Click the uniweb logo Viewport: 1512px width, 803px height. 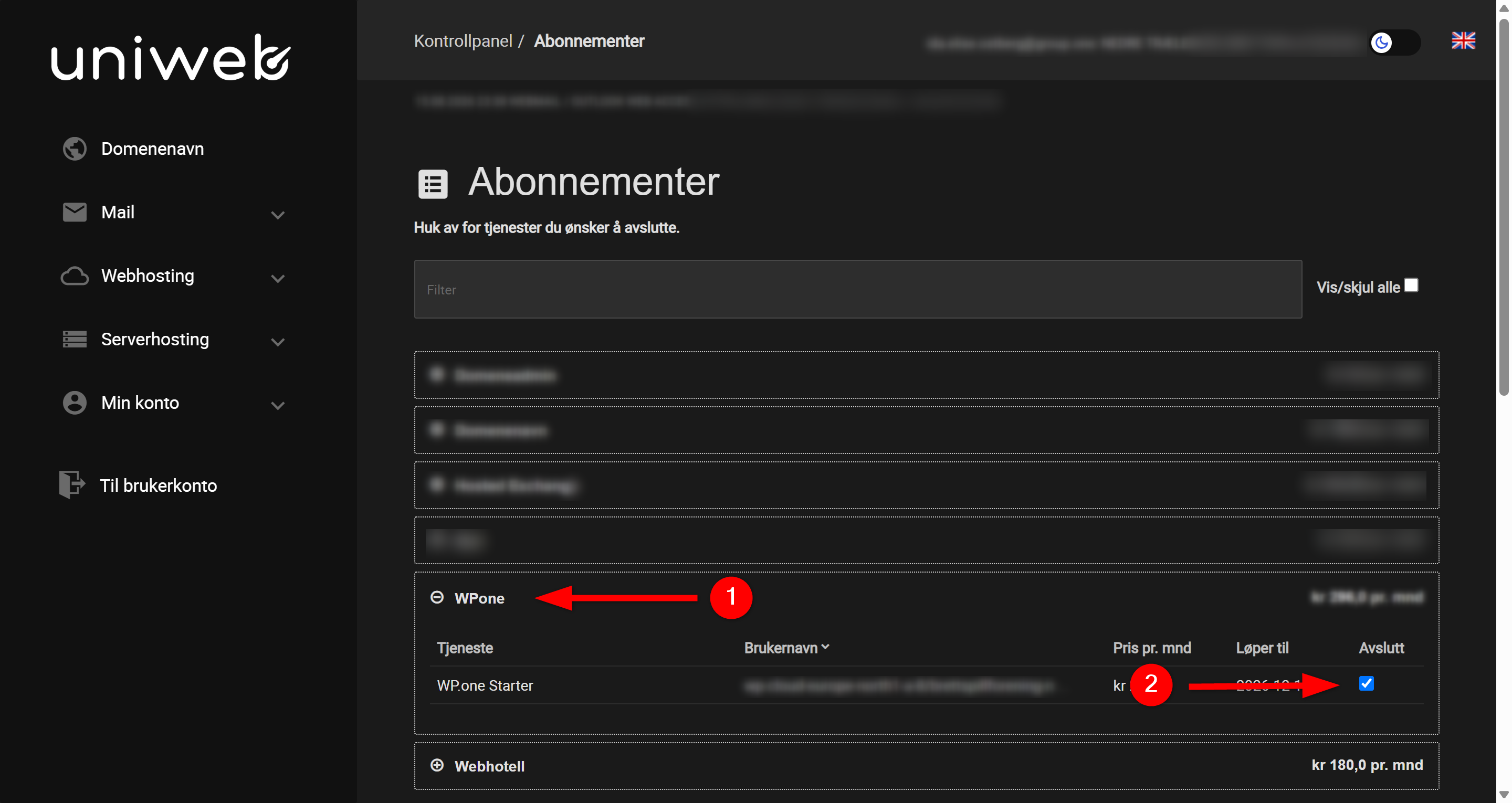tap(170, 57)
